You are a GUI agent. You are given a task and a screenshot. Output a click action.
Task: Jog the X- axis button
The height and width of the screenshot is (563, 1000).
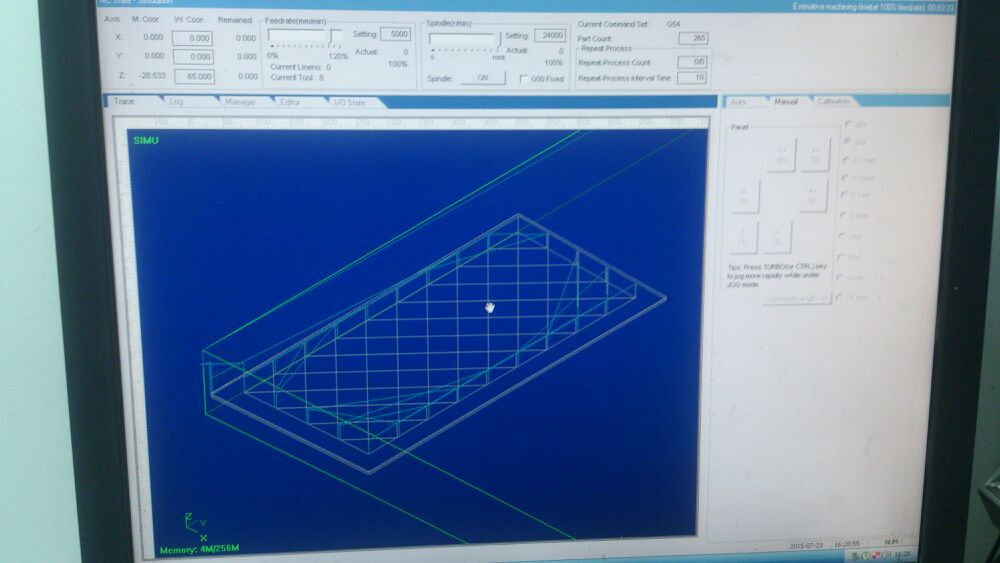(x=744, y=196)
